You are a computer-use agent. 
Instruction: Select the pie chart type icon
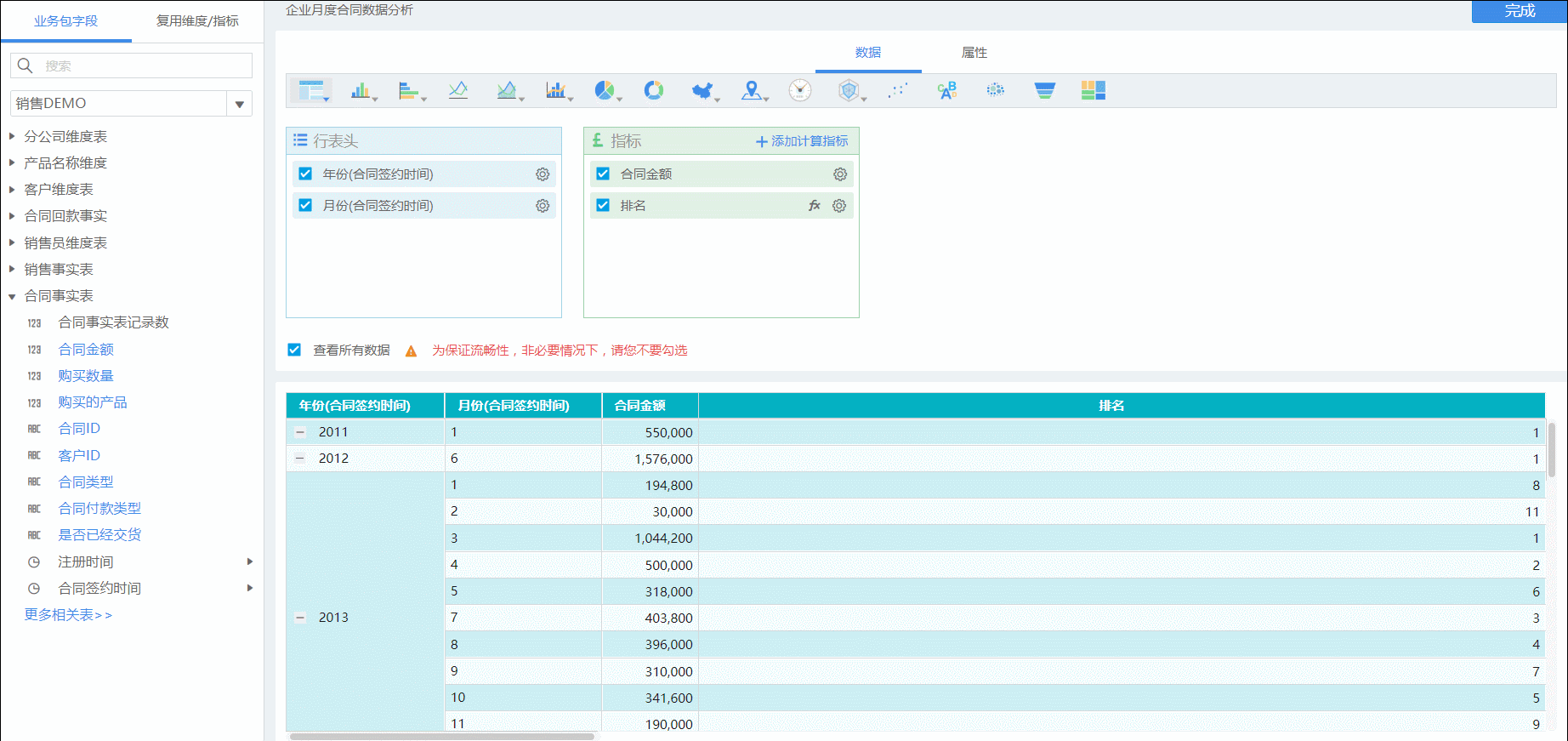(x=605, y=90)
